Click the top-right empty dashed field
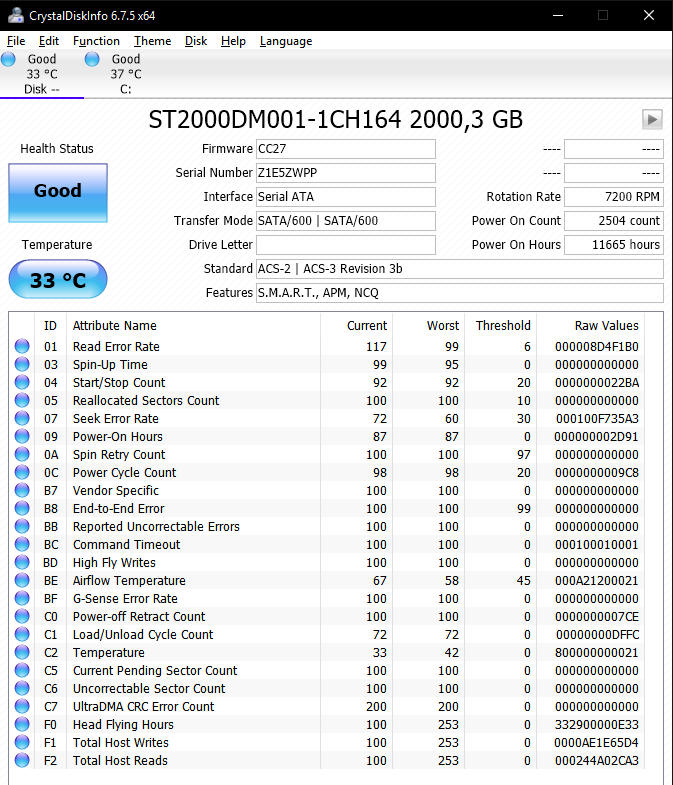Image resolution: width=673 pixels, height=785 pixels. click(614, 149)
